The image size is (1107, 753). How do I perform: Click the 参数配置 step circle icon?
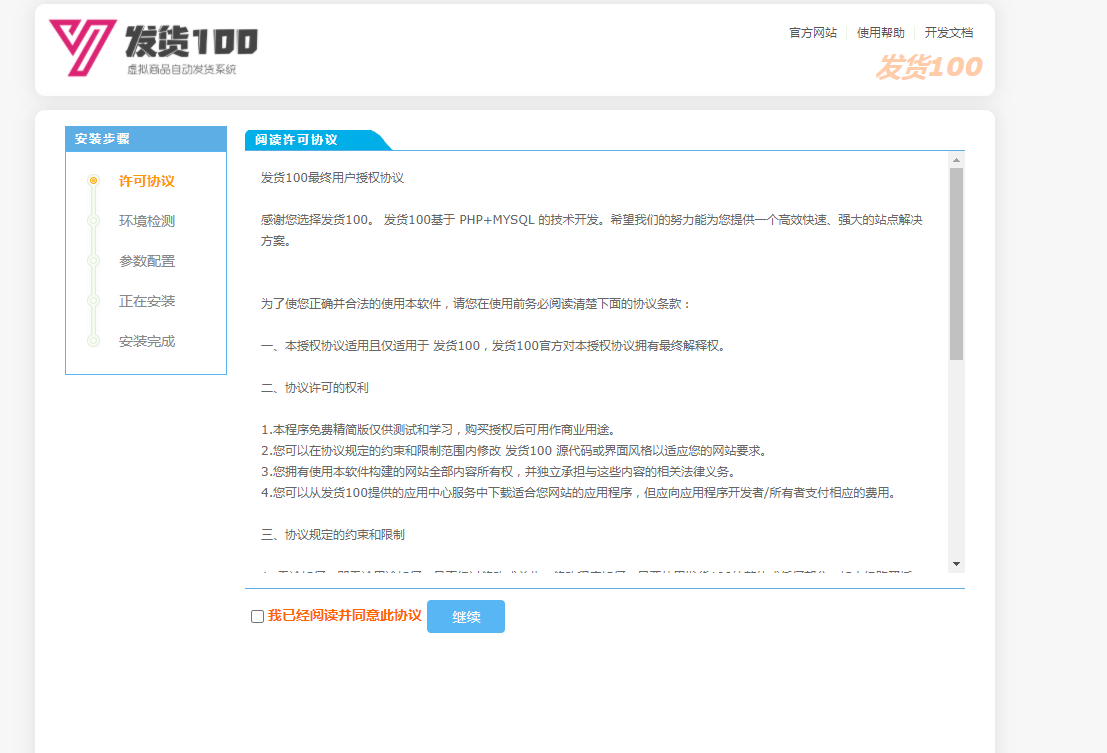click(x=93, y=261)
